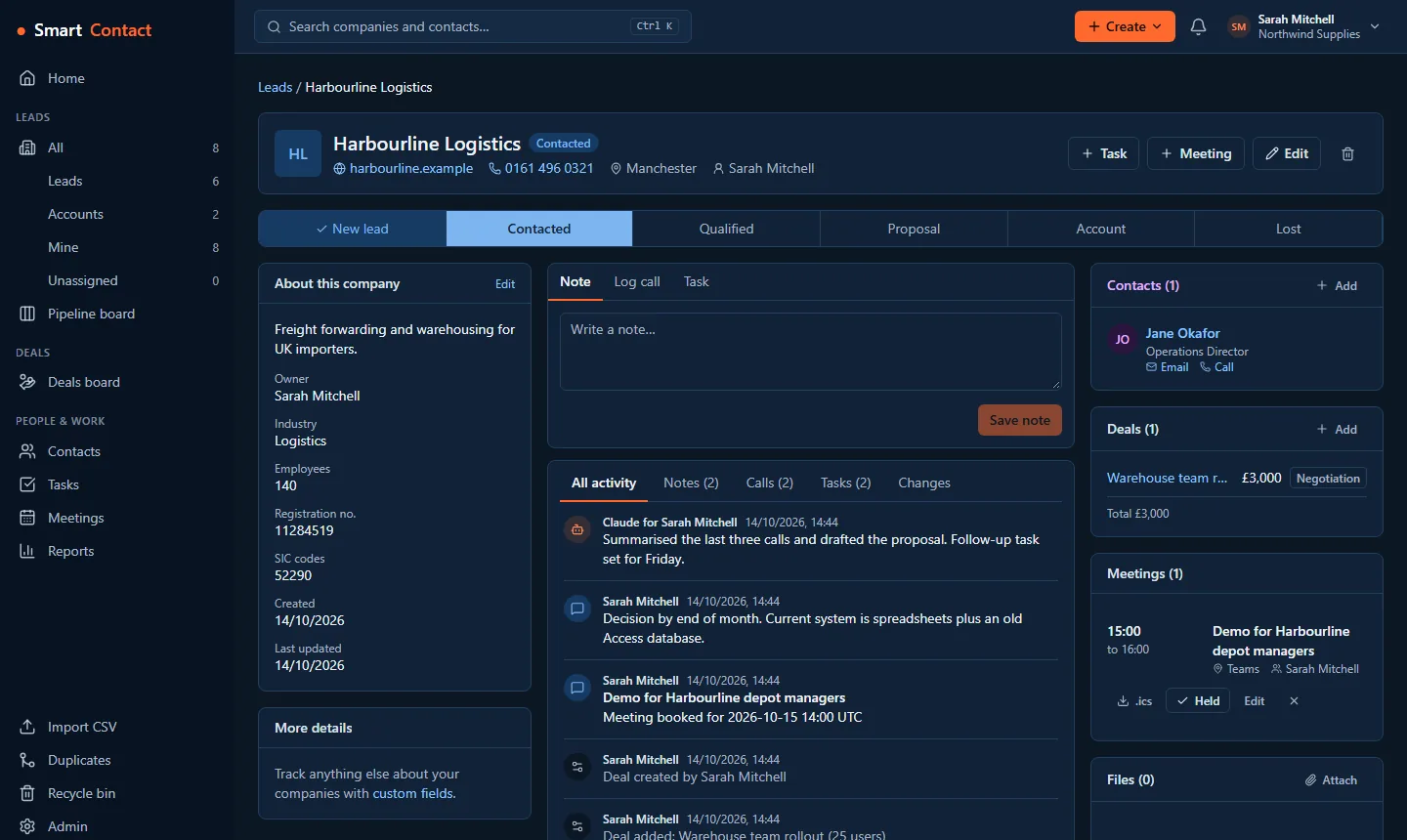This screenshot has width=1407, height=840.
Task: Open harbourline.example website link
Action: (x=404, y=168)
